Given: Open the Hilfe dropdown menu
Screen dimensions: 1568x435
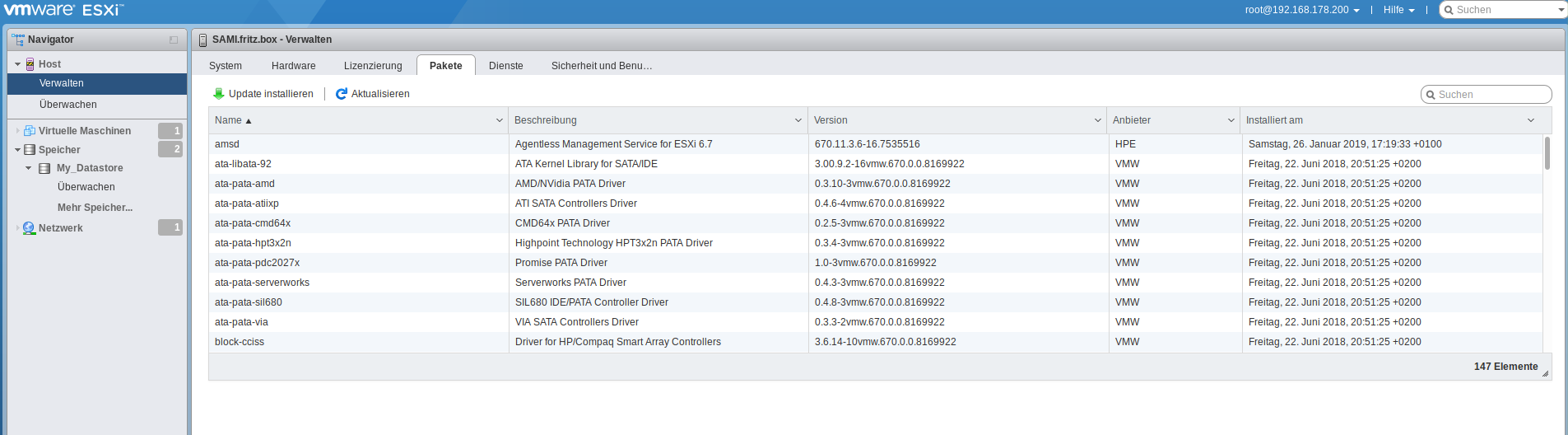Looking at the screenshot, I should coord(1398,10).
